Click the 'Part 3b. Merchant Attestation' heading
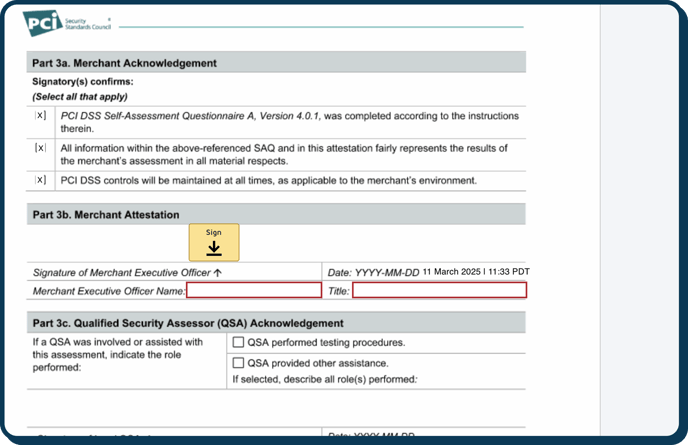Viewport: 688px width, 445px height. click(x=106, y=215)
